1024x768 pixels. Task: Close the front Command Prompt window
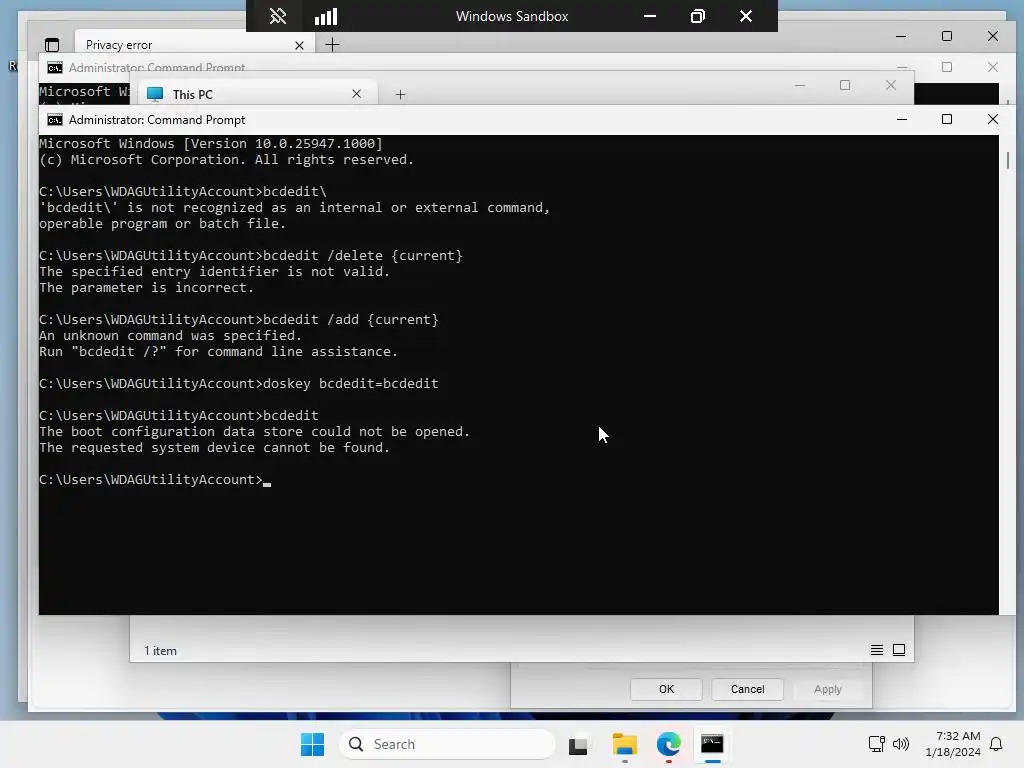[x=993, y=119]
